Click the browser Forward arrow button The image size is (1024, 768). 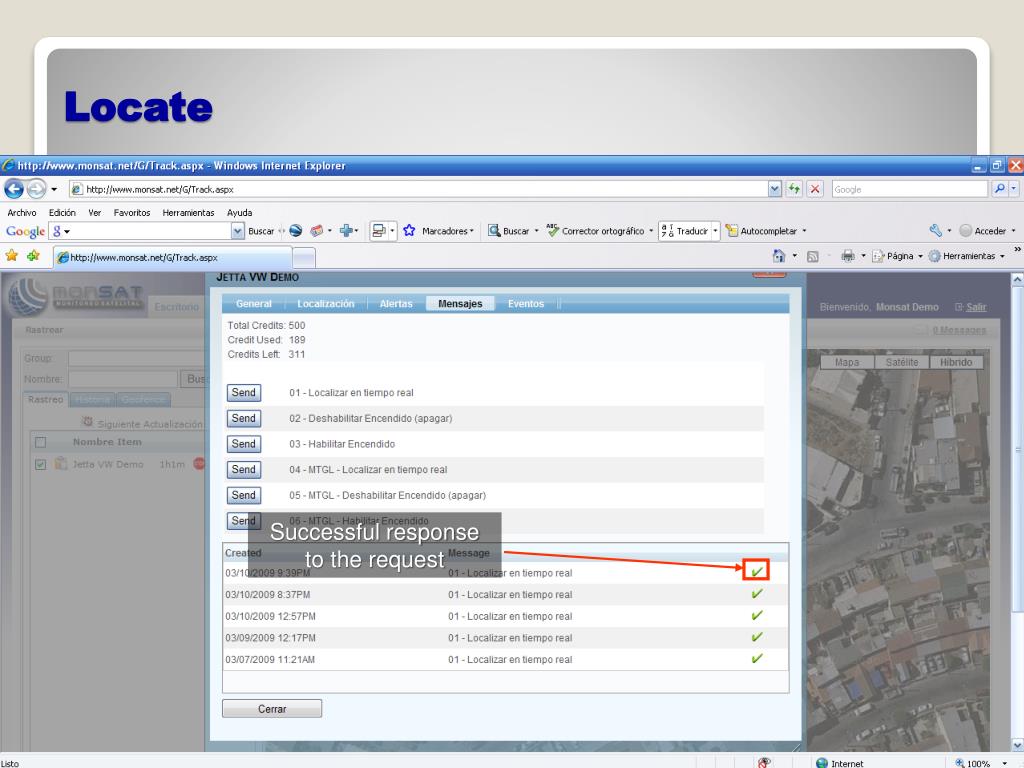[37, 189]
